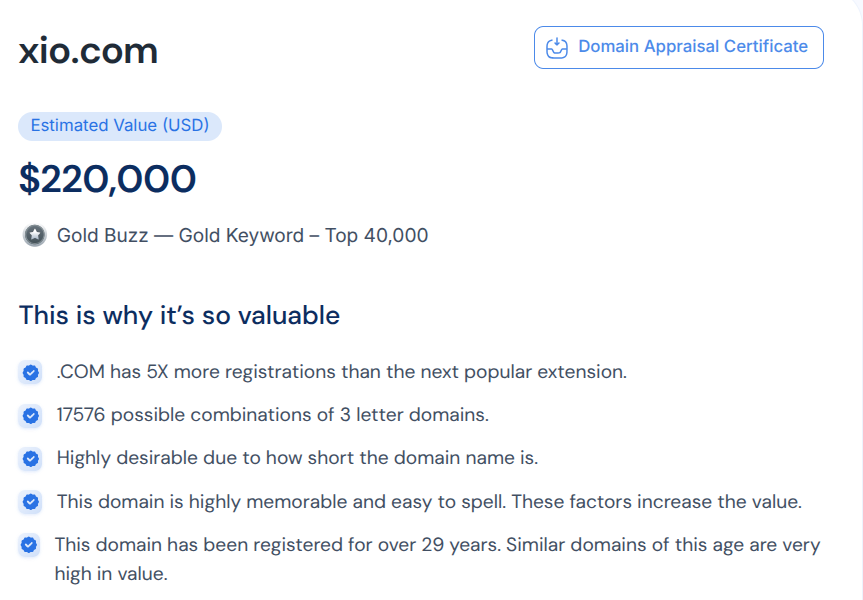The height and width of the screenshot is (600, 863).
Task: Click the Estimated Value (USD) badge
Action: click(x=120, y=126)
